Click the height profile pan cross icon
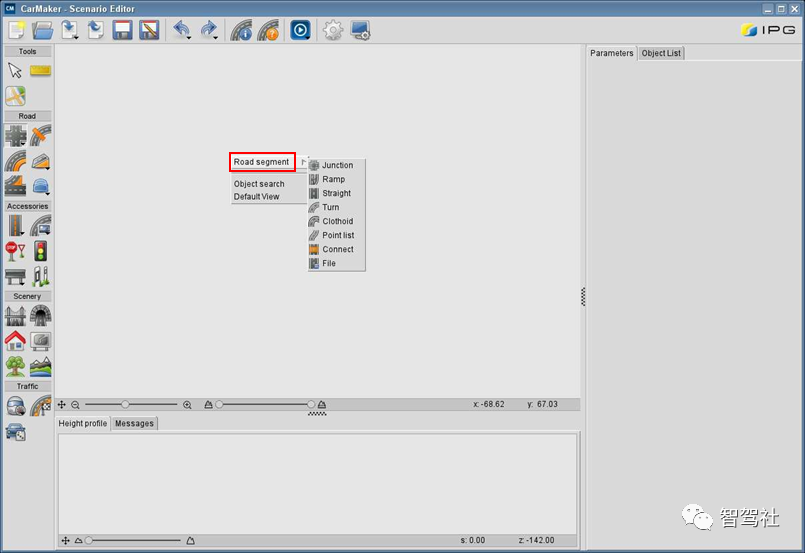 click(x=65, y=540)
